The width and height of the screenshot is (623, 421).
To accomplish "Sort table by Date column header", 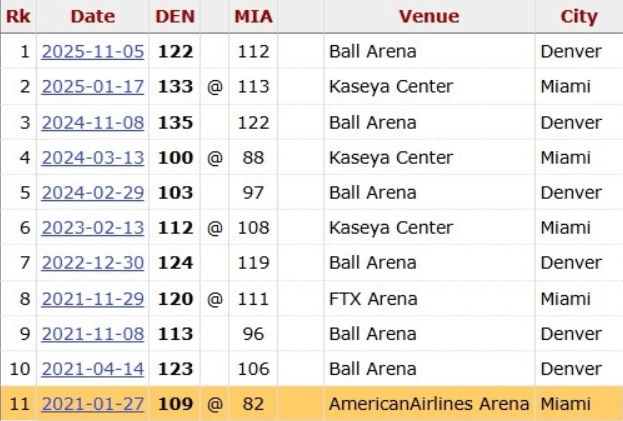I will point(93,16).
